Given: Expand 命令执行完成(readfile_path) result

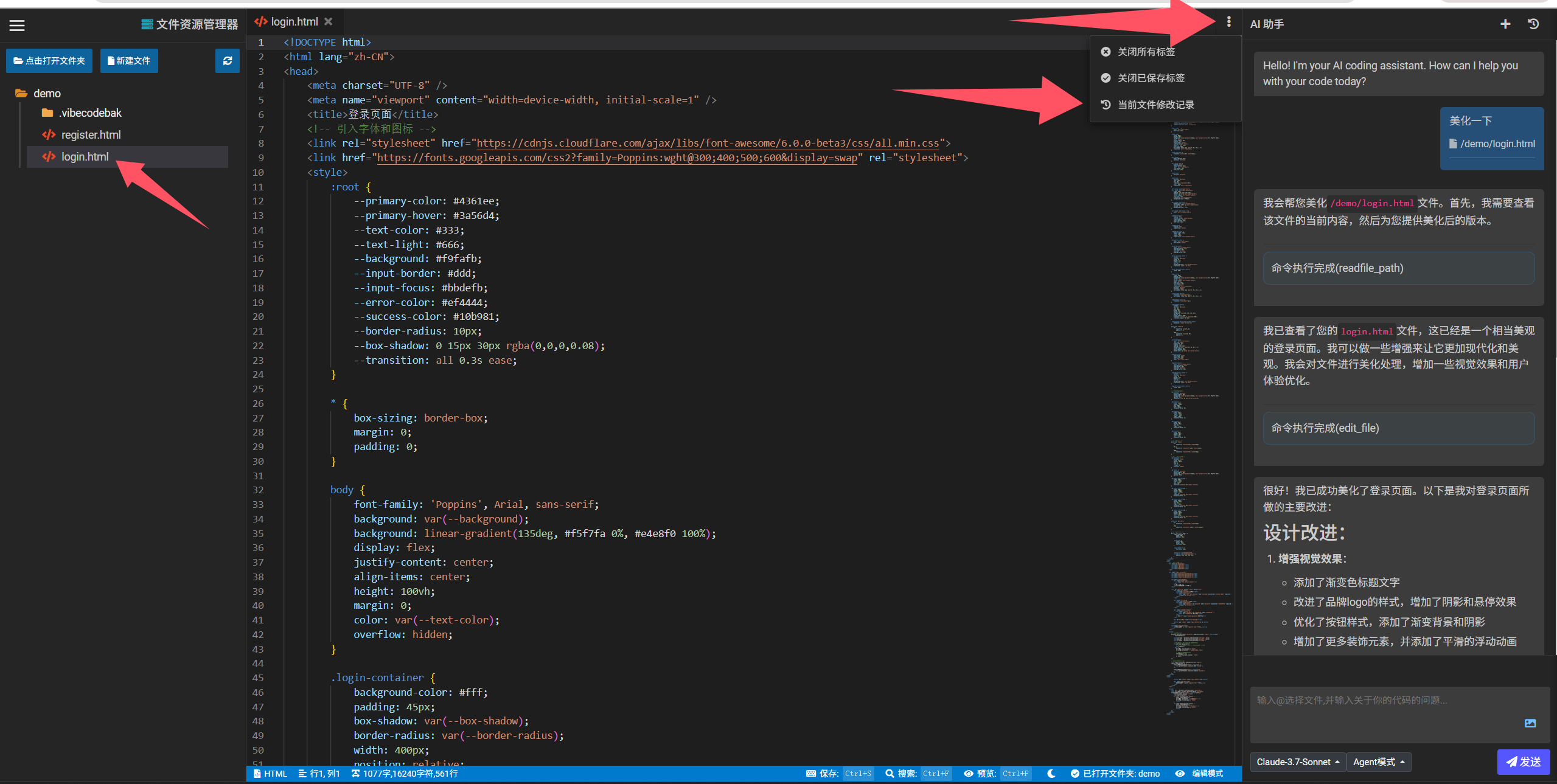Looking at the screenshot, I should (x=1398, y=268).
